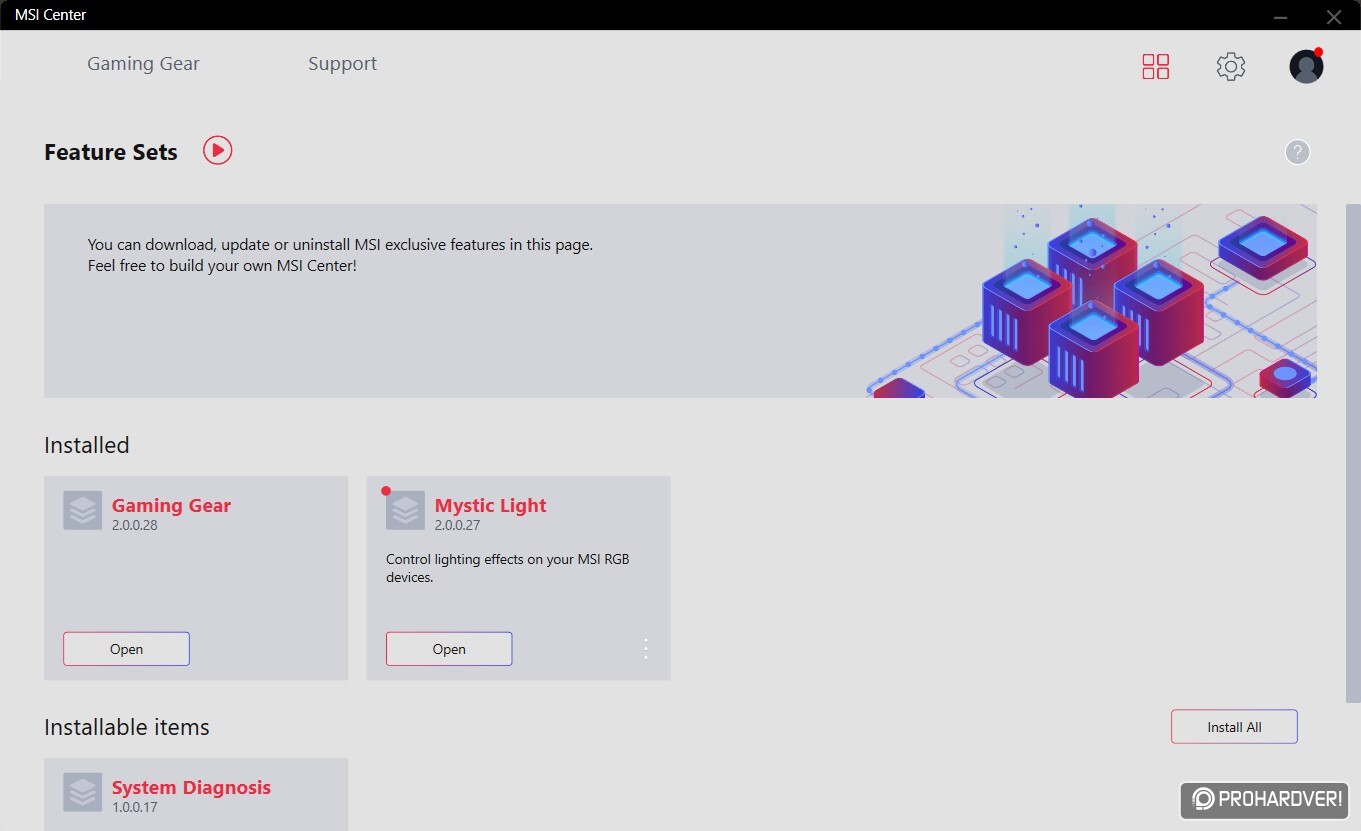Open the user profile avatar
Image resolution: width=1361 pixels, height=831 pixels.
point(1306,66)
